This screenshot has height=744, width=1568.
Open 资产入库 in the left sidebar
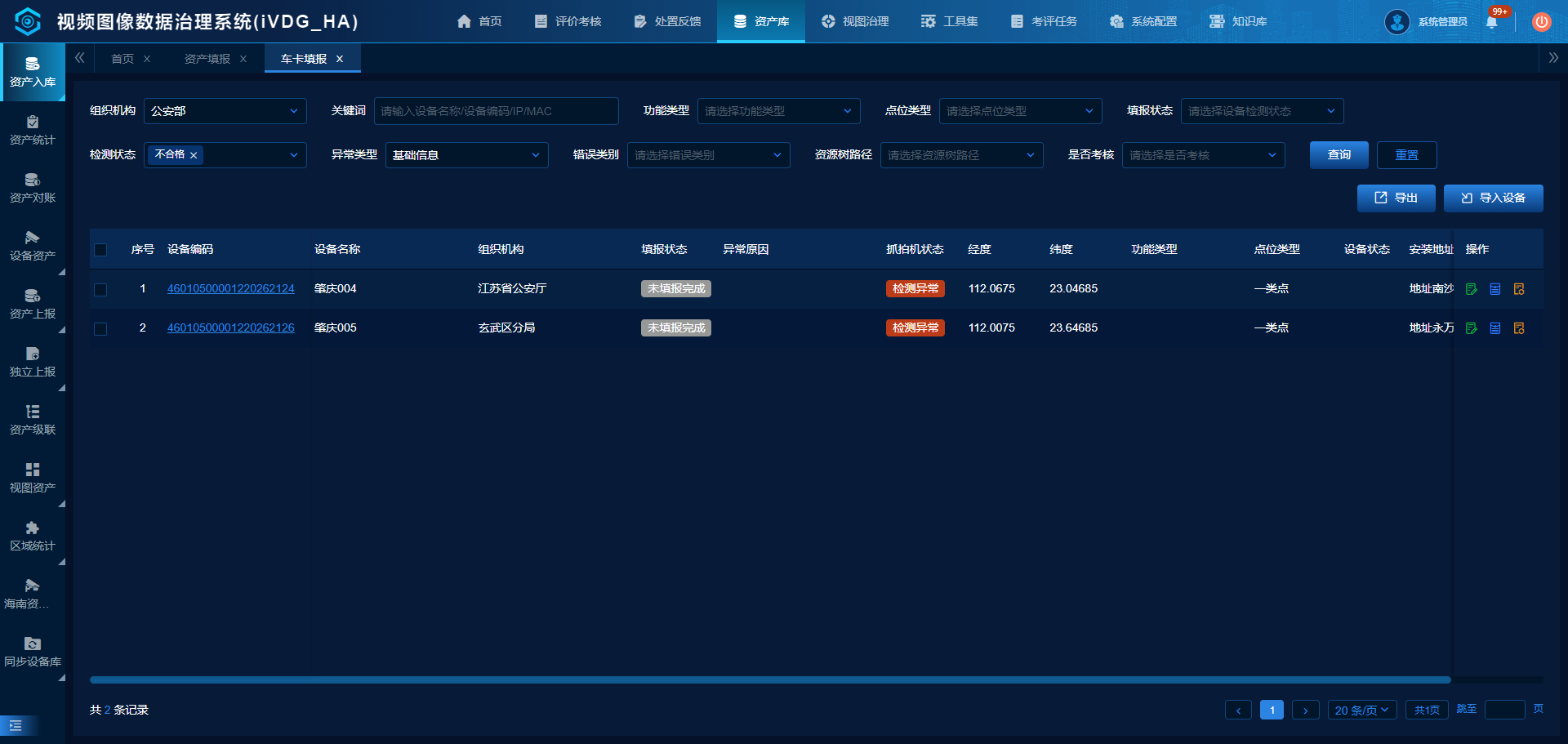click(33, 73)
